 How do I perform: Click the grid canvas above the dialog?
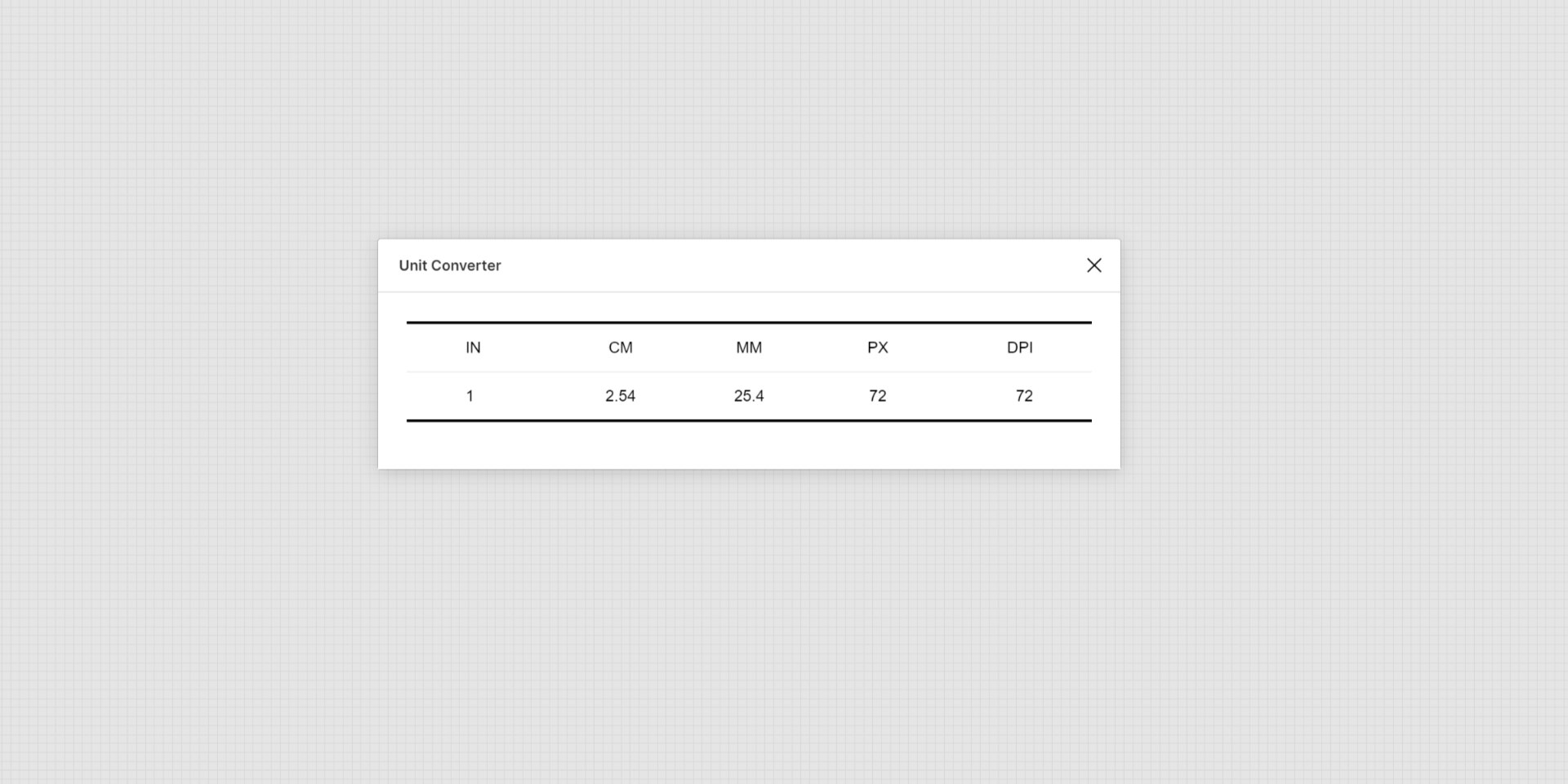coord(749,122)
